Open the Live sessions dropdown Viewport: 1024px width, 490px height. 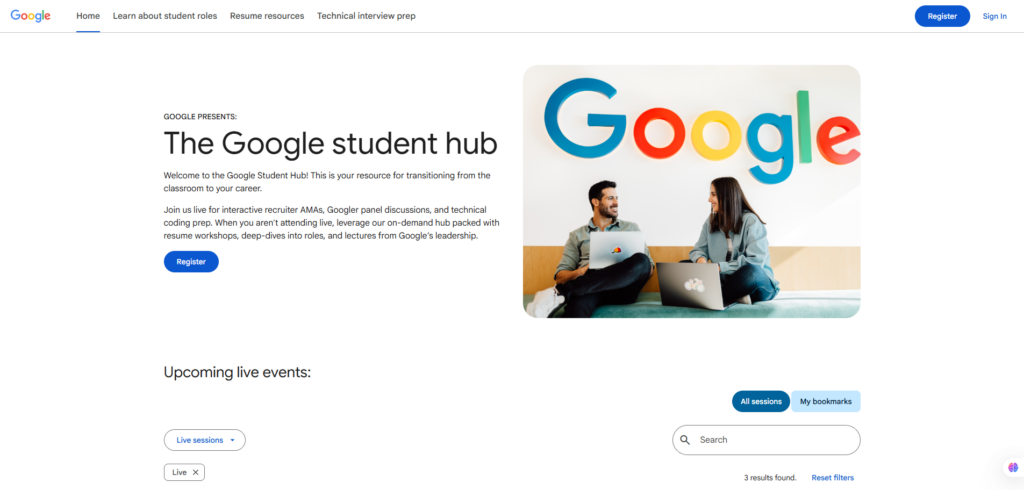click(x=204, y=440)
